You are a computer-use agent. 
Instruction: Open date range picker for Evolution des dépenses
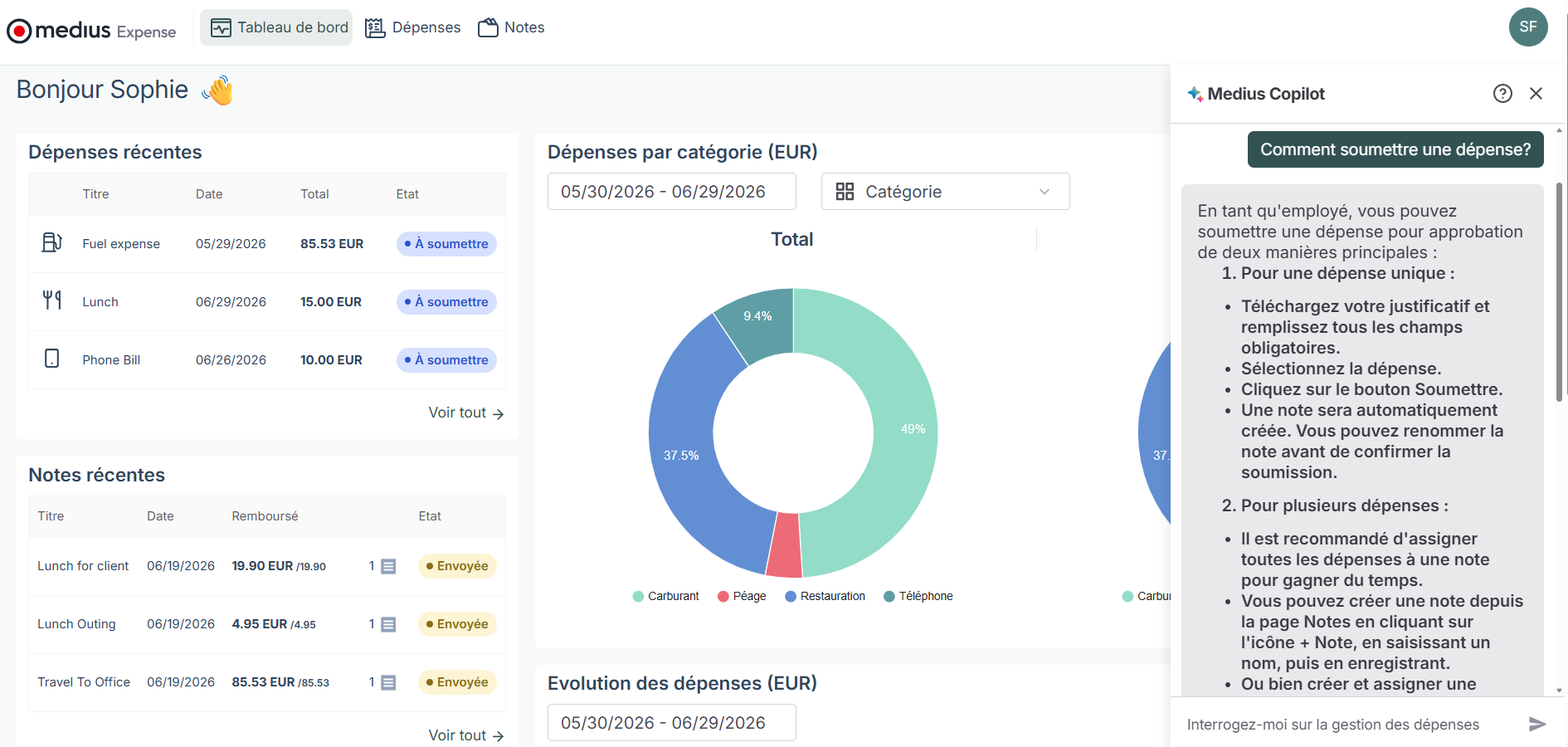point(672,722)
